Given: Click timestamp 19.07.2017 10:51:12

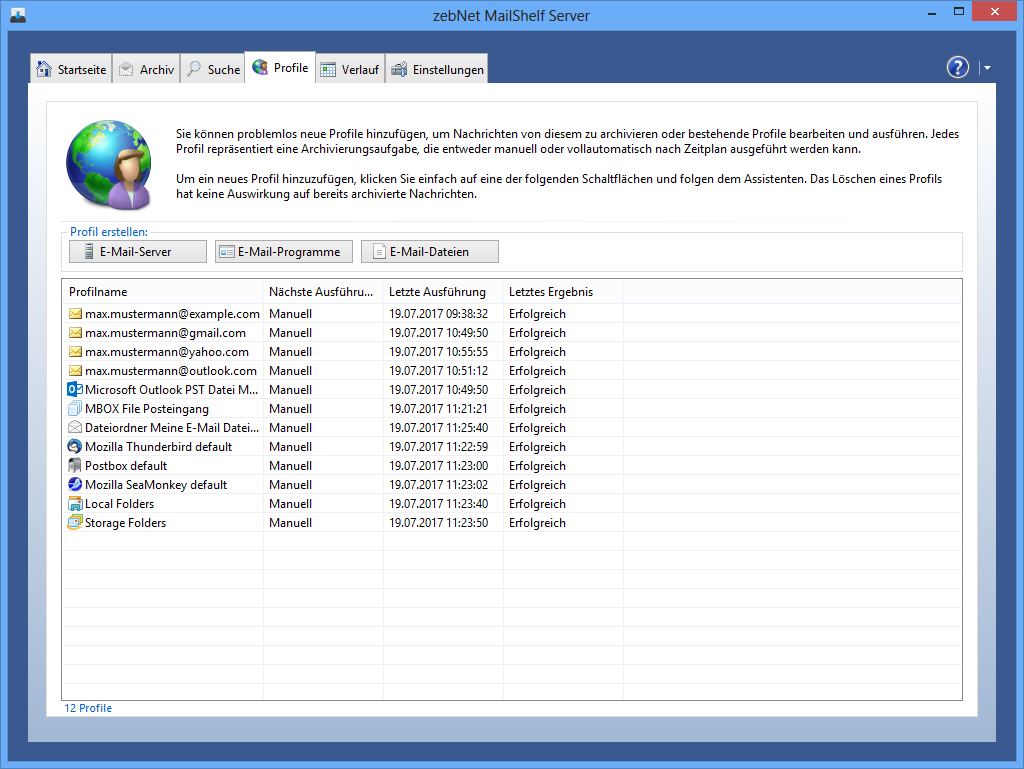Looking at the screenshot, I should coord(438,371).
